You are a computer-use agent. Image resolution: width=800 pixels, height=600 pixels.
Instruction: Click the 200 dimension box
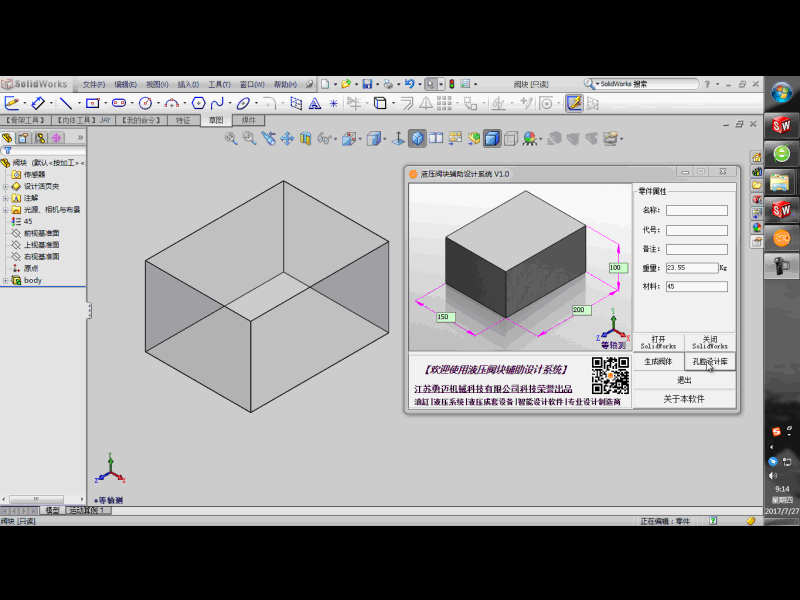coord(581,310)
